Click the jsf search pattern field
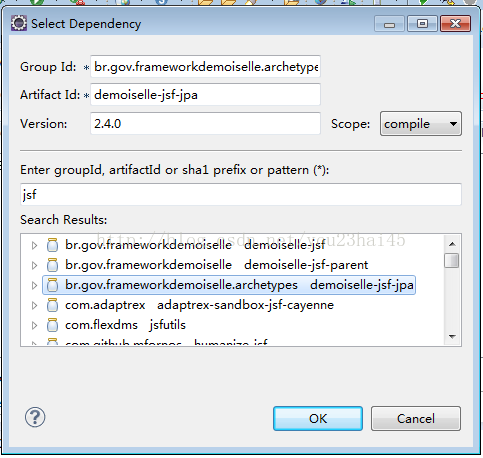 click(x=241, y=194)
